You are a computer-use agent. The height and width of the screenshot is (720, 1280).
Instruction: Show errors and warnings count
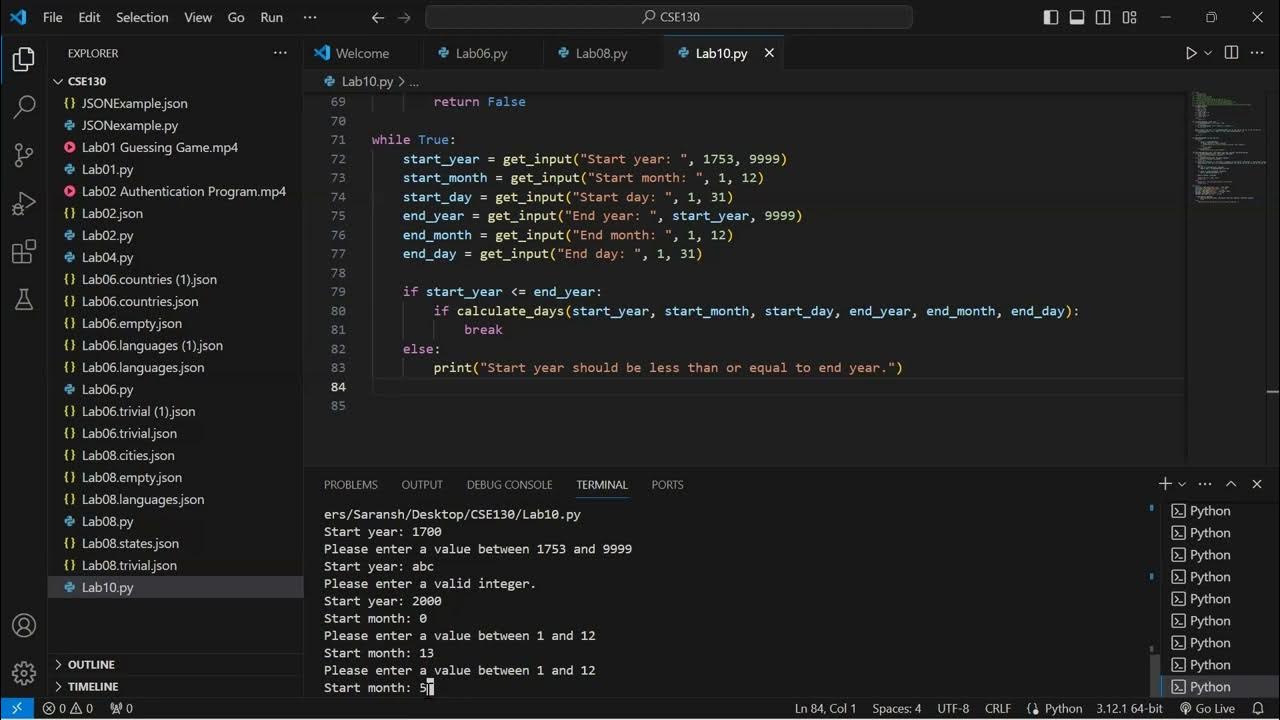point(68,708)
